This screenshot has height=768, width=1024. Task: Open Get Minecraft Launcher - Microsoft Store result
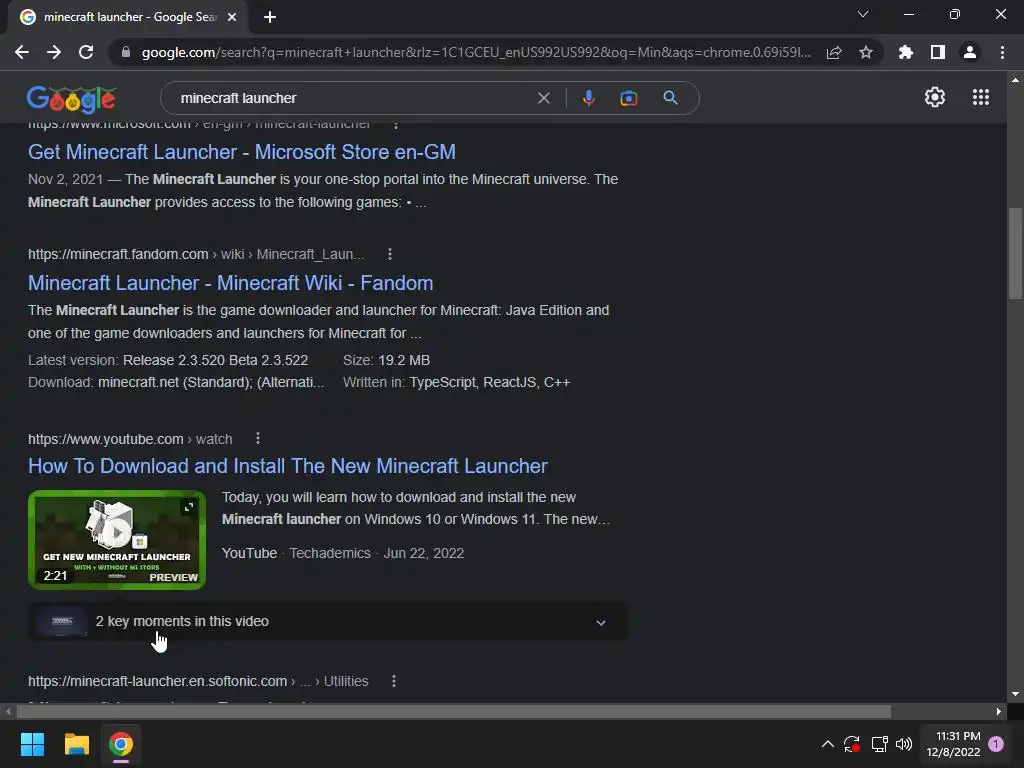click(x=242, y=152)
